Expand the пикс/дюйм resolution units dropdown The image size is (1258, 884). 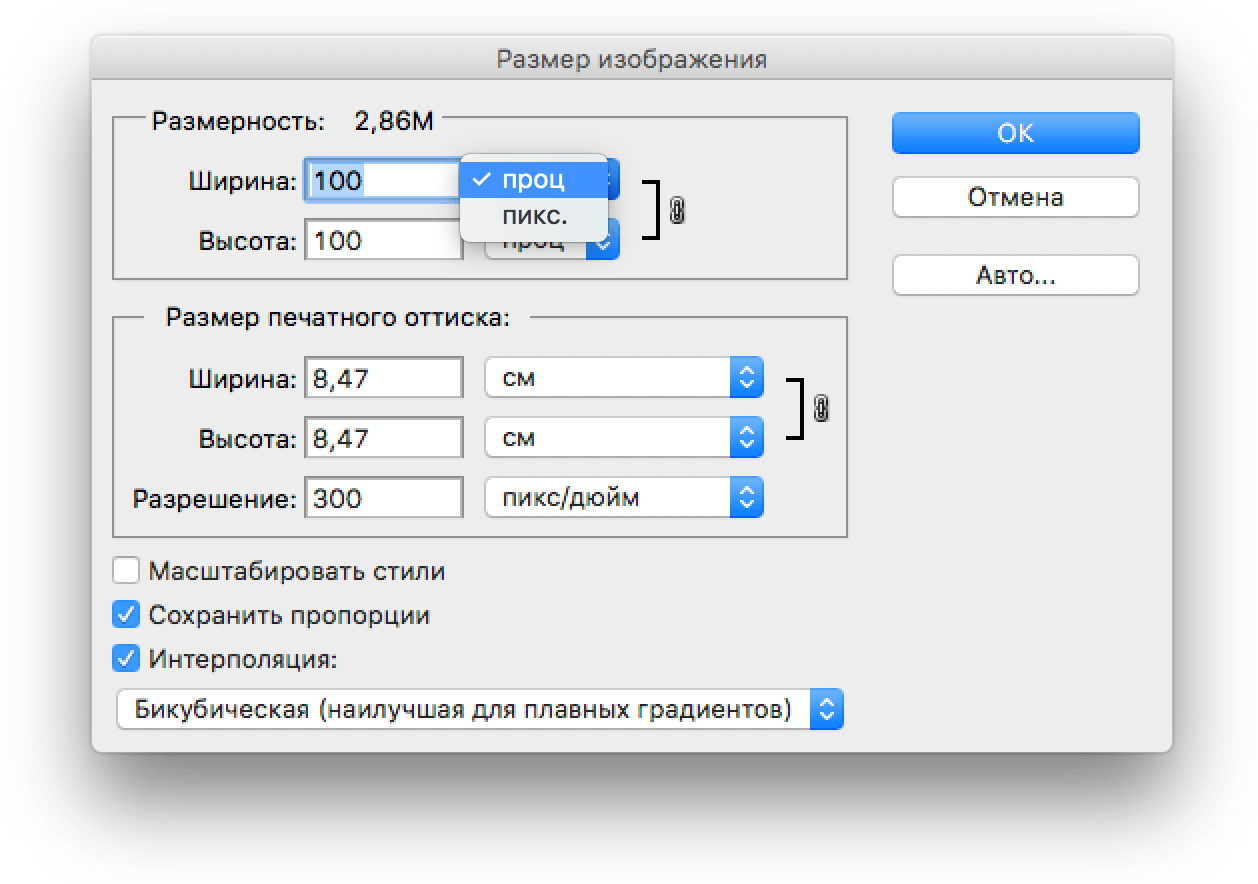point(623,497)
